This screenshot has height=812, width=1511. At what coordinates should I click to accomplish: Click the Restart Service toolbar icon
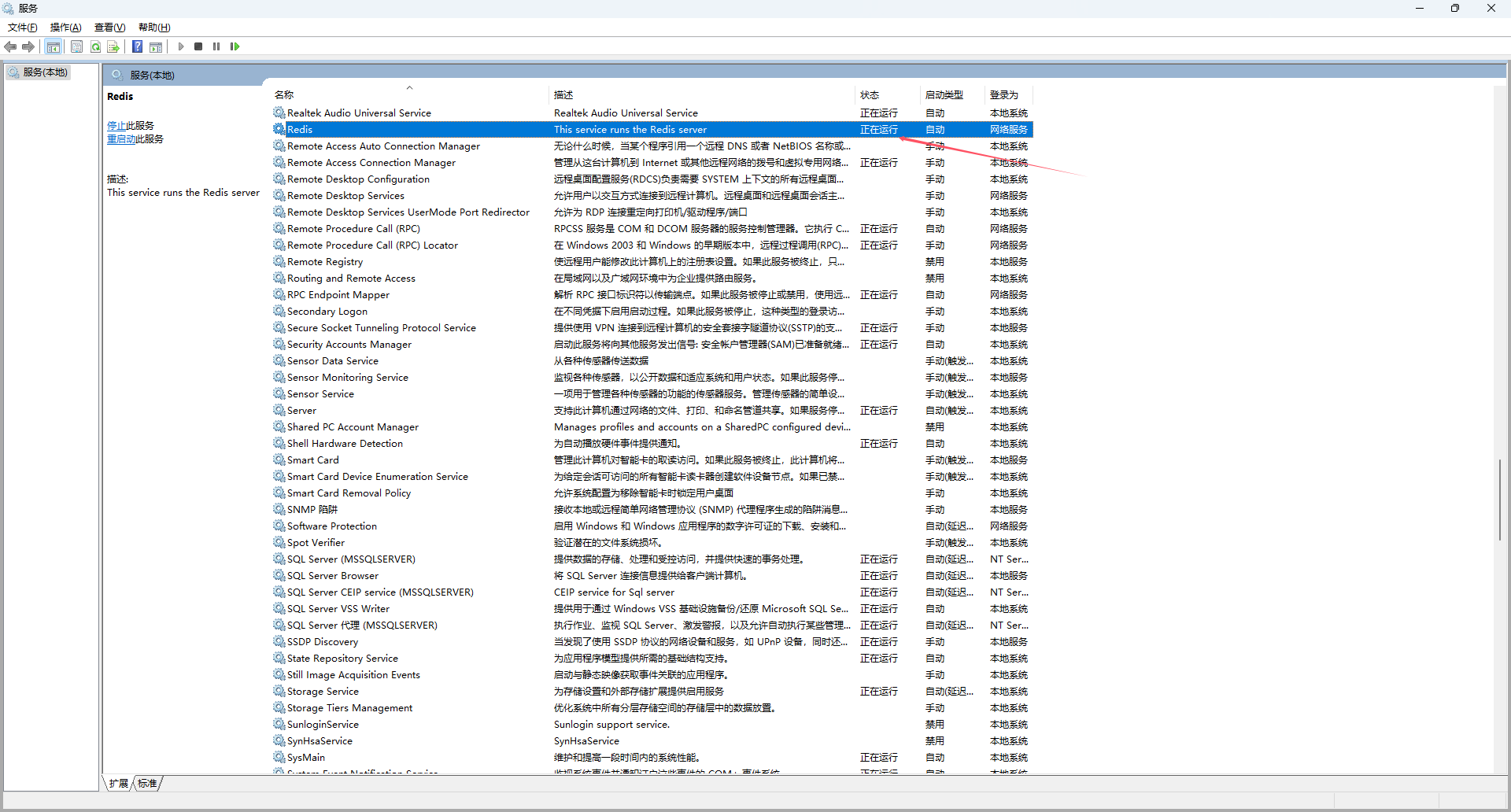(235, 46)
